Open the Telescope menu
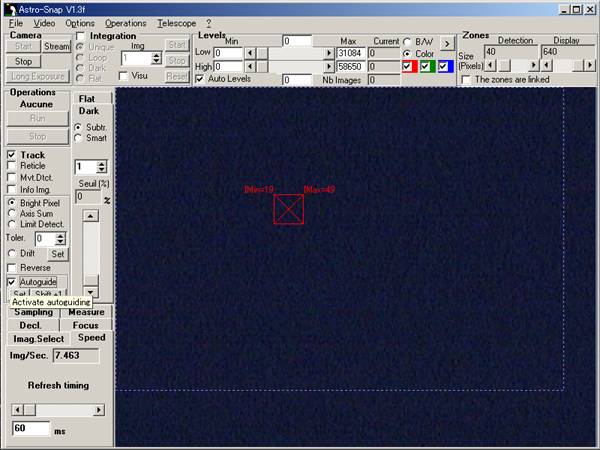Viewport: 600px width, 450px height. [176, 22]
